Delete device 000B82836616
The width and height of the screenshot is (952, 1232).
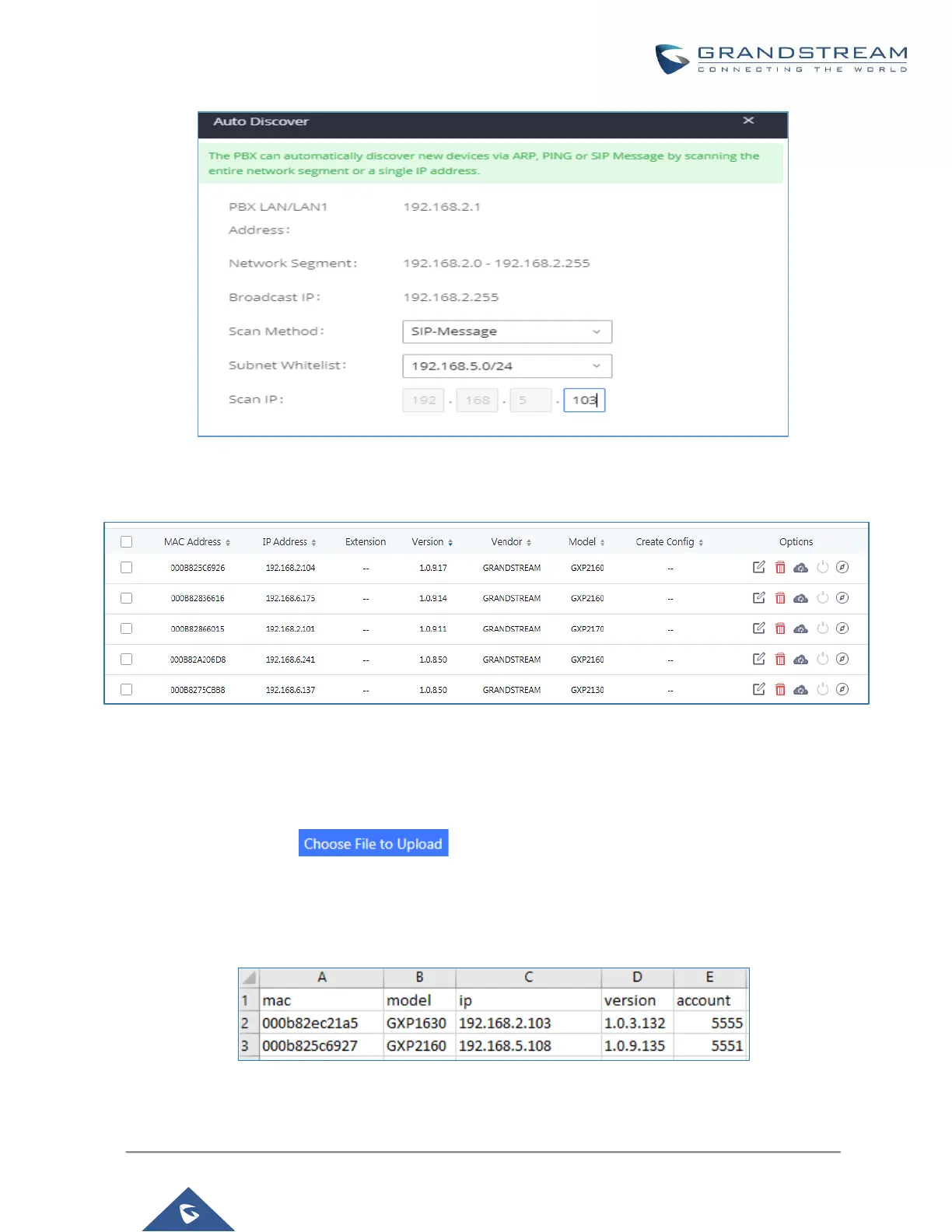tap(780, 597)
